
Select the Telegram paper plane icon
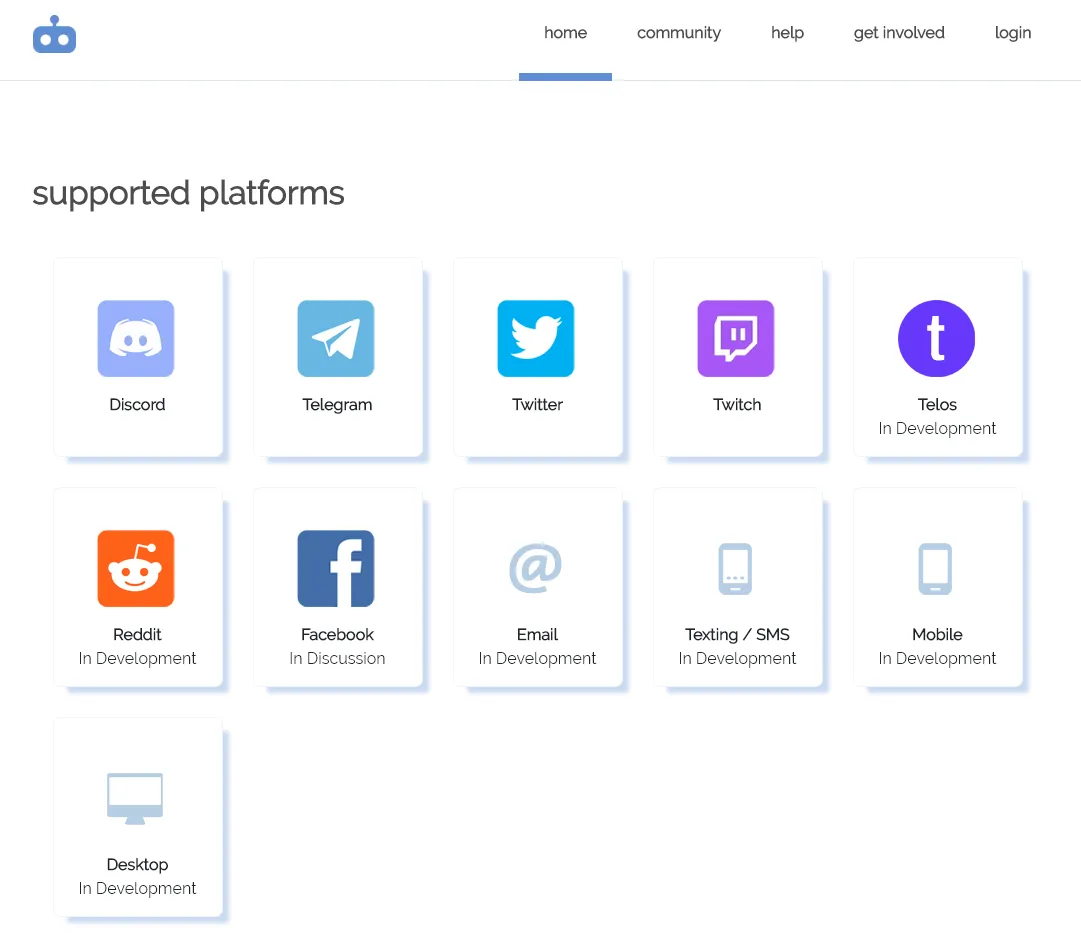pyautogui.click(x=336, y=338)
